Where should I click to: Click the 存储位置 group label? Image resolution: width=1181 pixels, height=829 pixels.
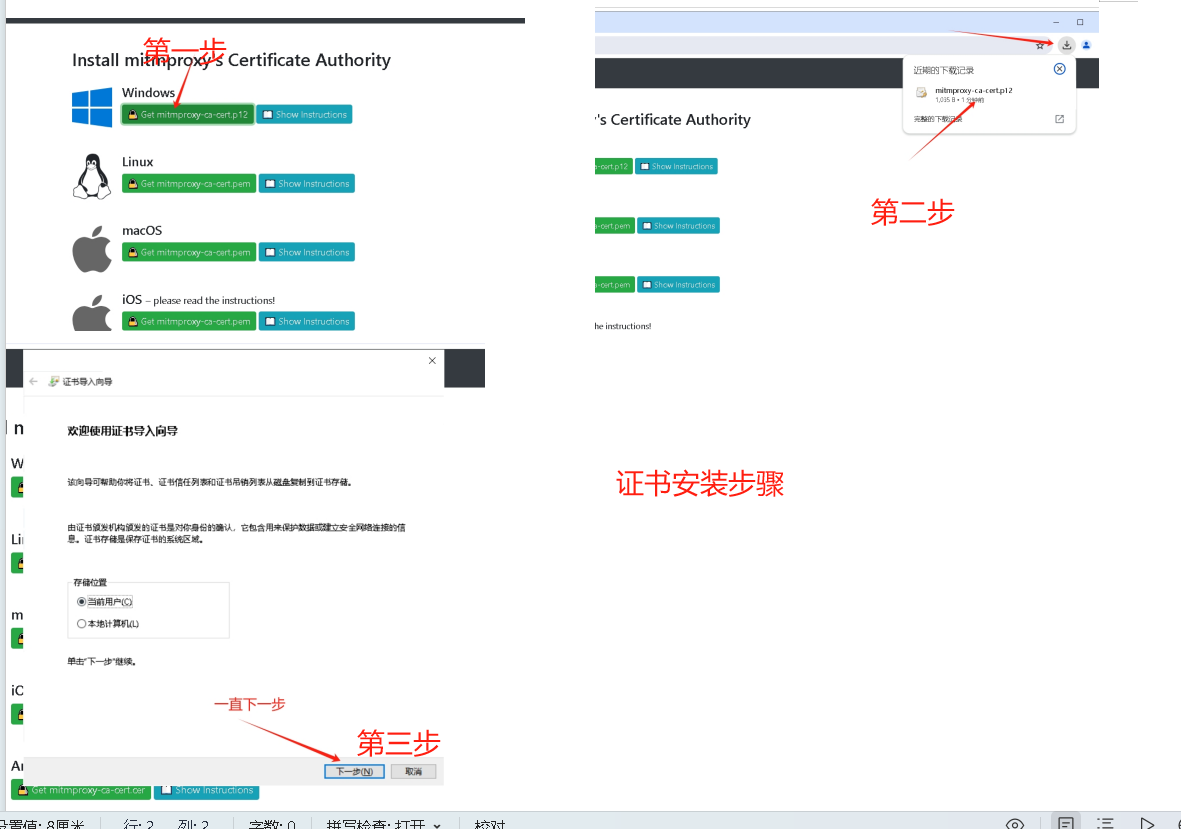click(90, 583)
